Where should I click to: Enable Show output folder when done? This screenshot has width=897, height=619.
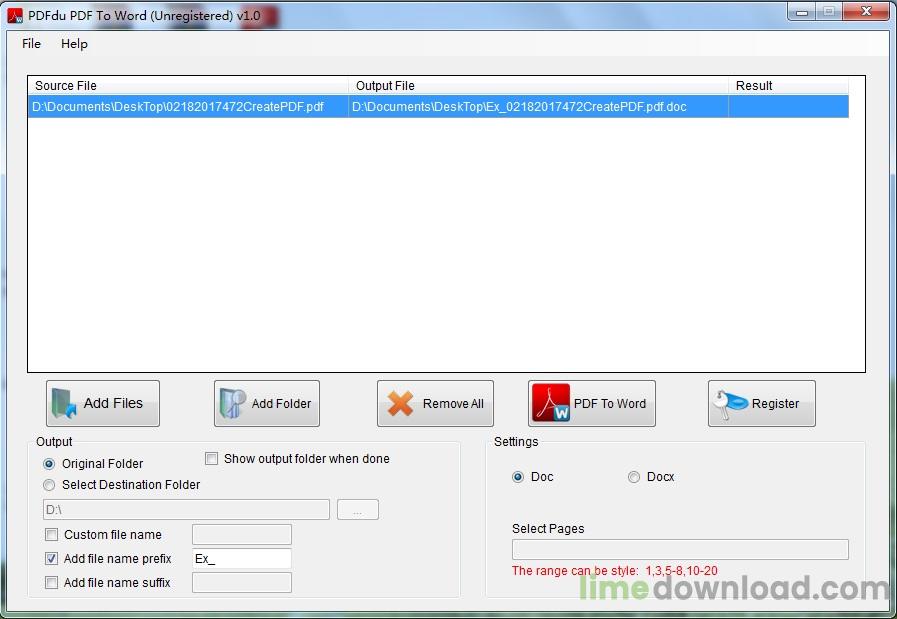point(212,459)
